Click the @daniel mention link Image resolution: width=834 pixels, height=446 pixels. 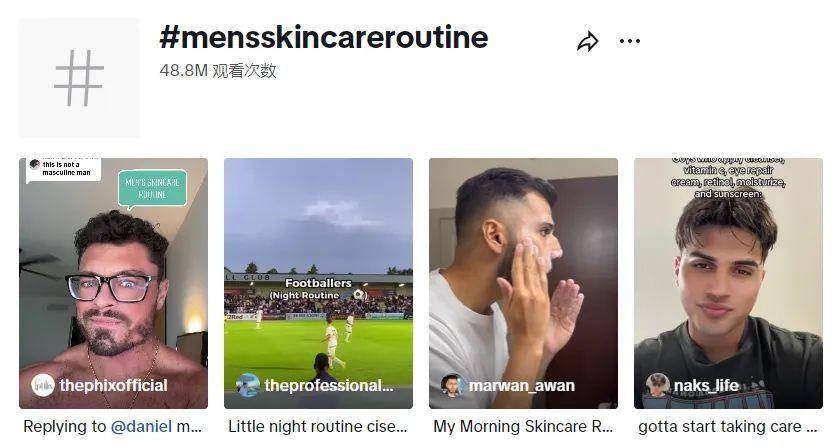(x=141, y=426)
